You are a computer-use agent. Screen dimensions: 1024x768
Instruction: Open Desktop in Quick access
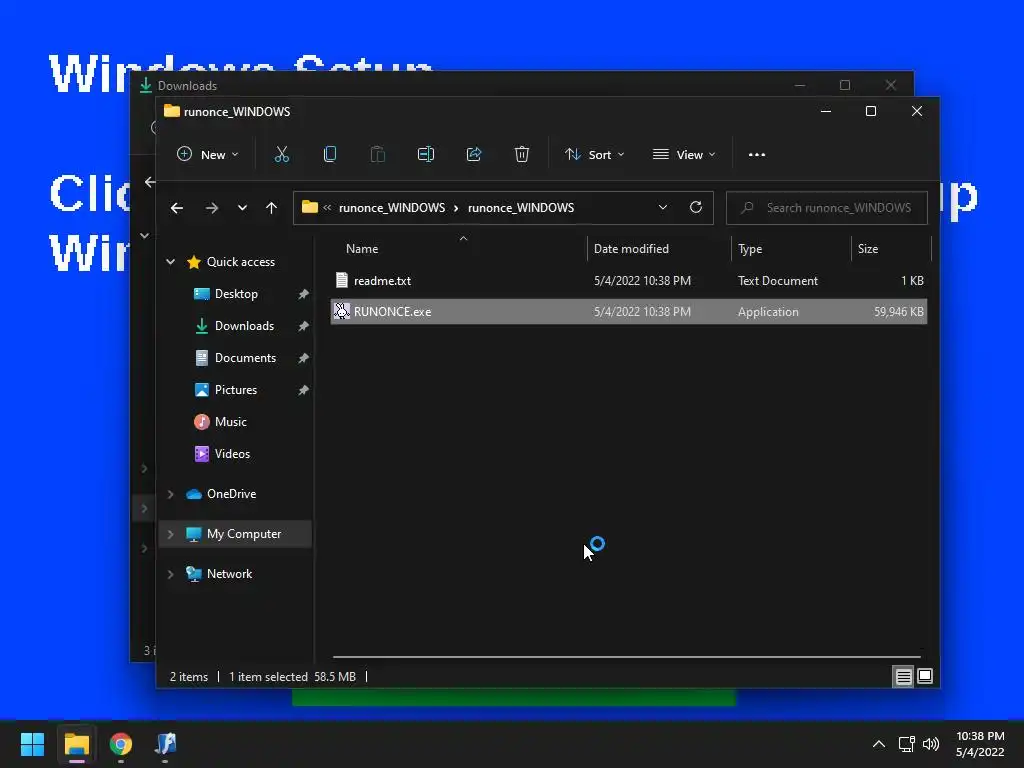[x=236, y=294]
